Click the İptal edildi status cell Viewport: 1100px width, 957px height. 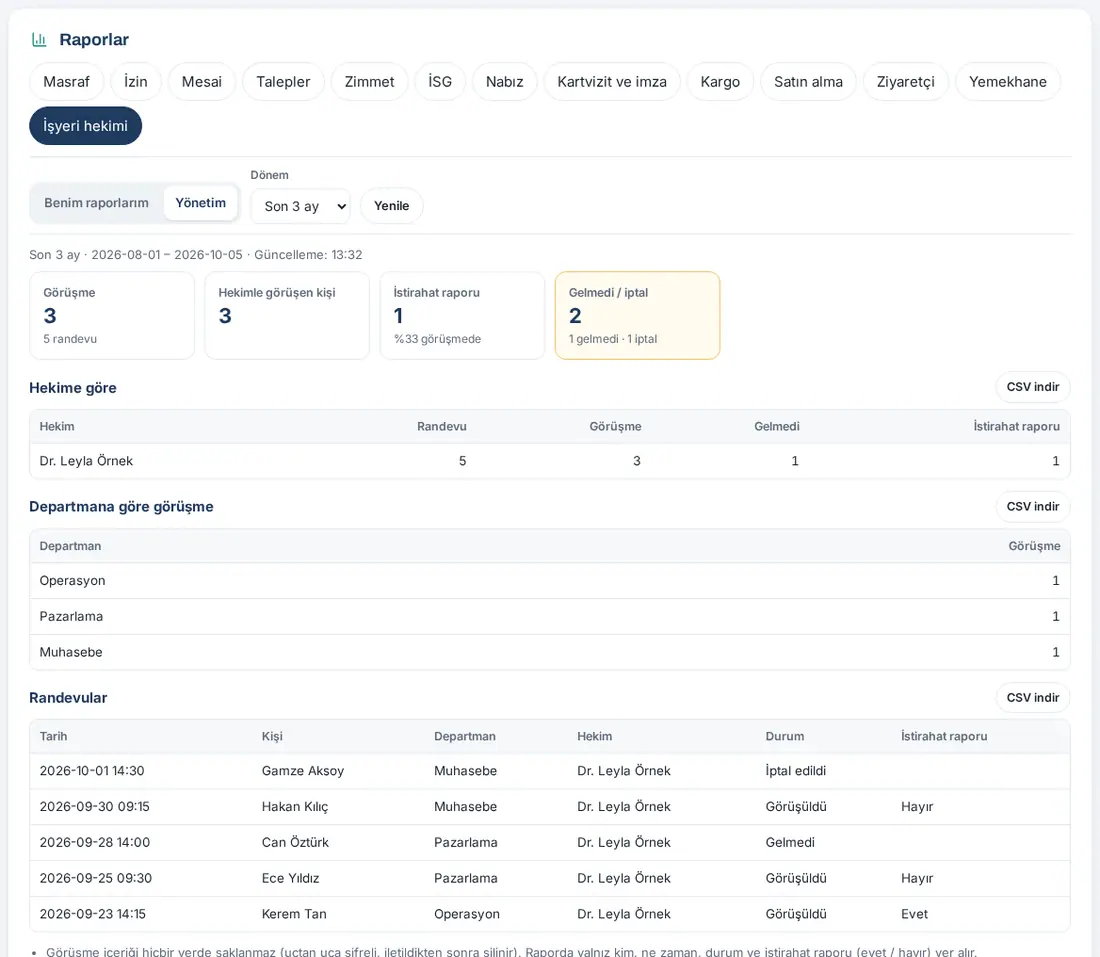coord(796,770)
